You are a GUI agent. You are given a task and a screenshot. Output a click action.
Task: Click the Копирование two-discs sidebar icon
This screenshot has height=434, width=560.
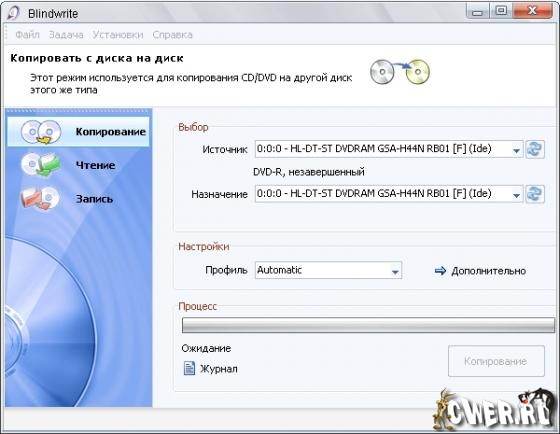(41, 132)
